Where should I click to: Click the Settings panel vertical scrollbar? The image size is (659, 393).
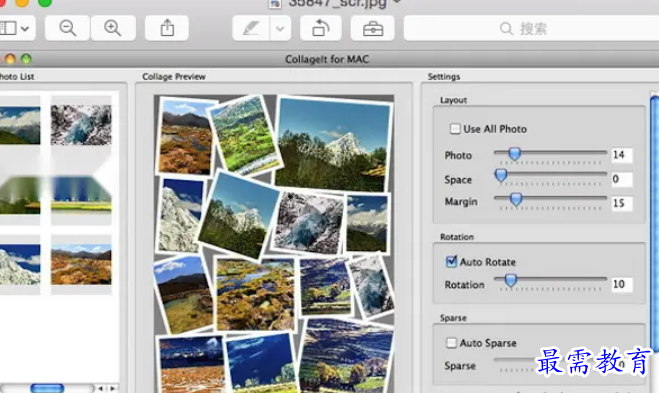pos(654,223)
